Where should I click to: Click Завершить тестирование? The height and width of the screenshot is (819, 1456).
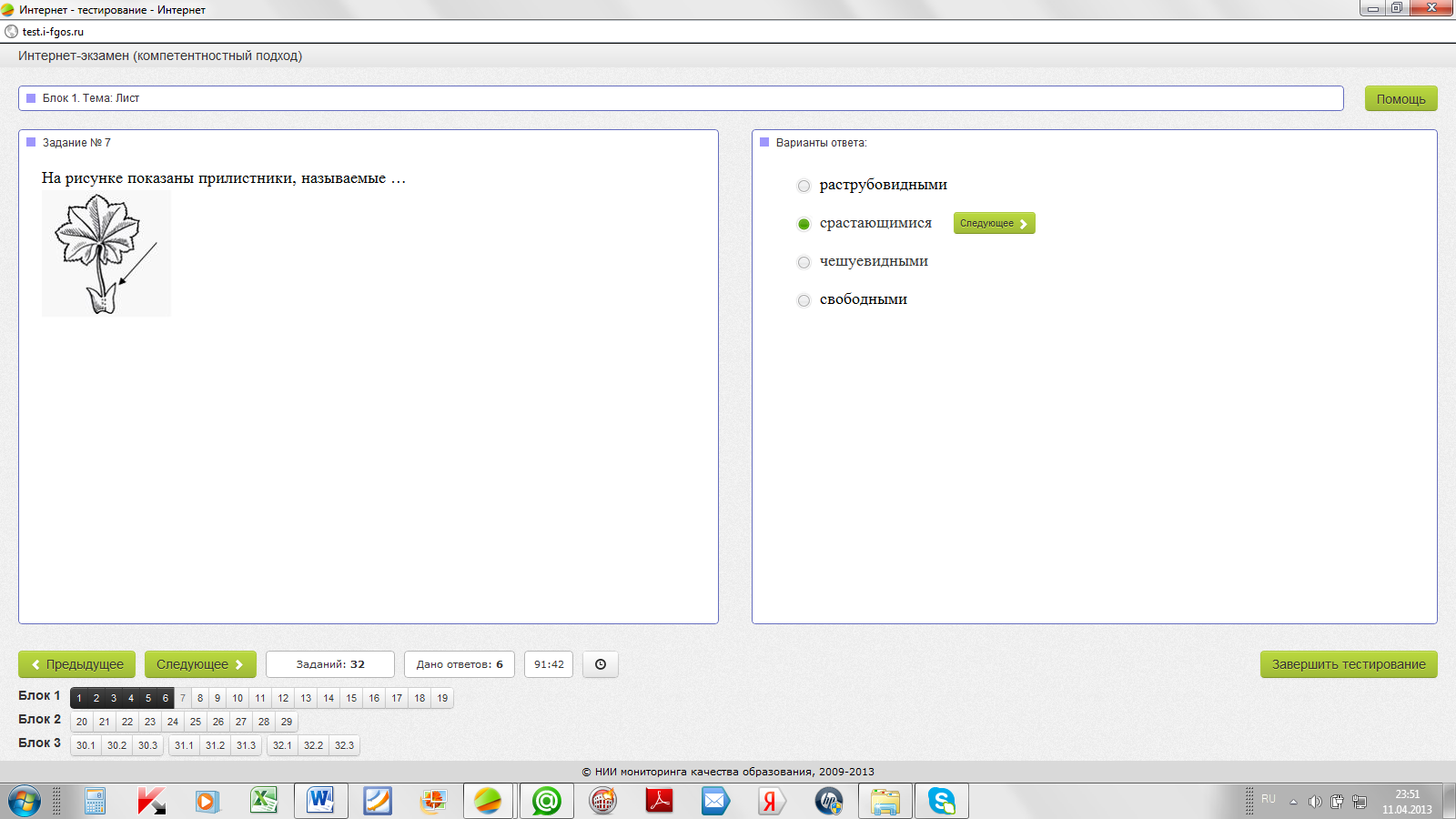coord(1349,664)
